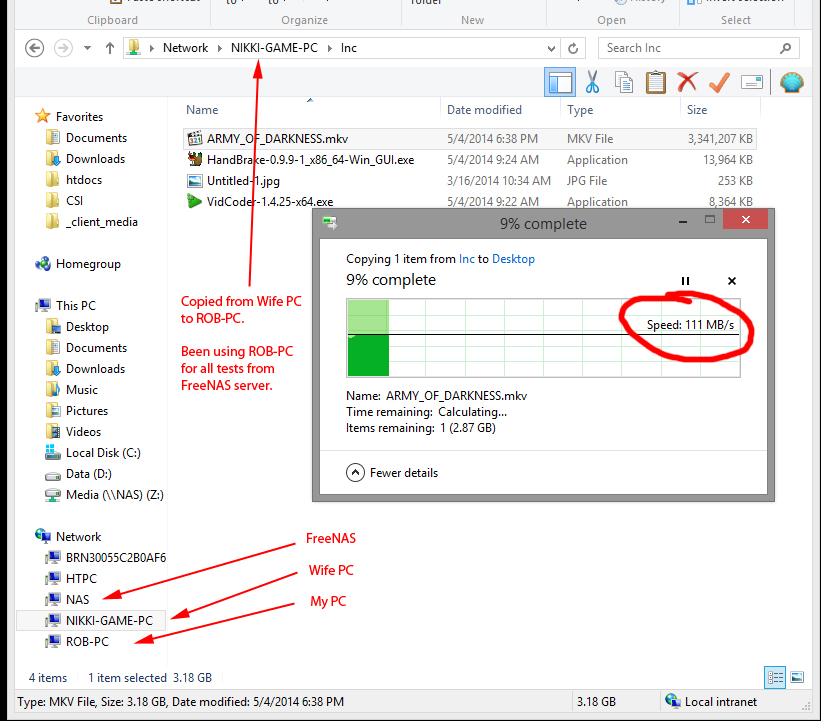821x721 pixels.
Task: Minimize the 9% complete copy dialog
Action: click(x=683, y=221)
